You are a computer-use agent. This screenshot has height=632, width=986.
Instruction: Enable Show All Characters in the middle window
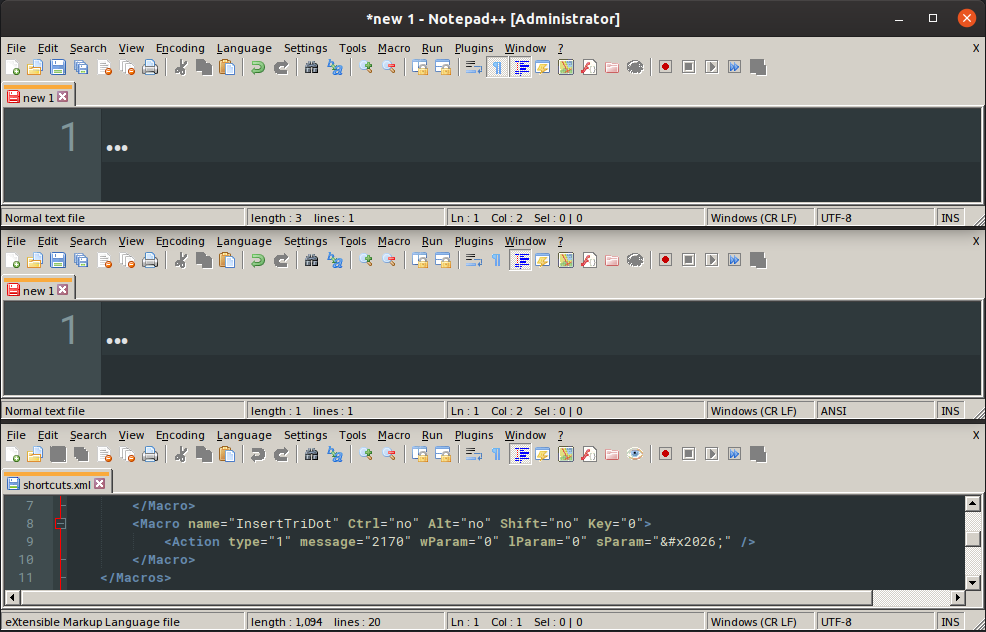click(x=497, y=260)
